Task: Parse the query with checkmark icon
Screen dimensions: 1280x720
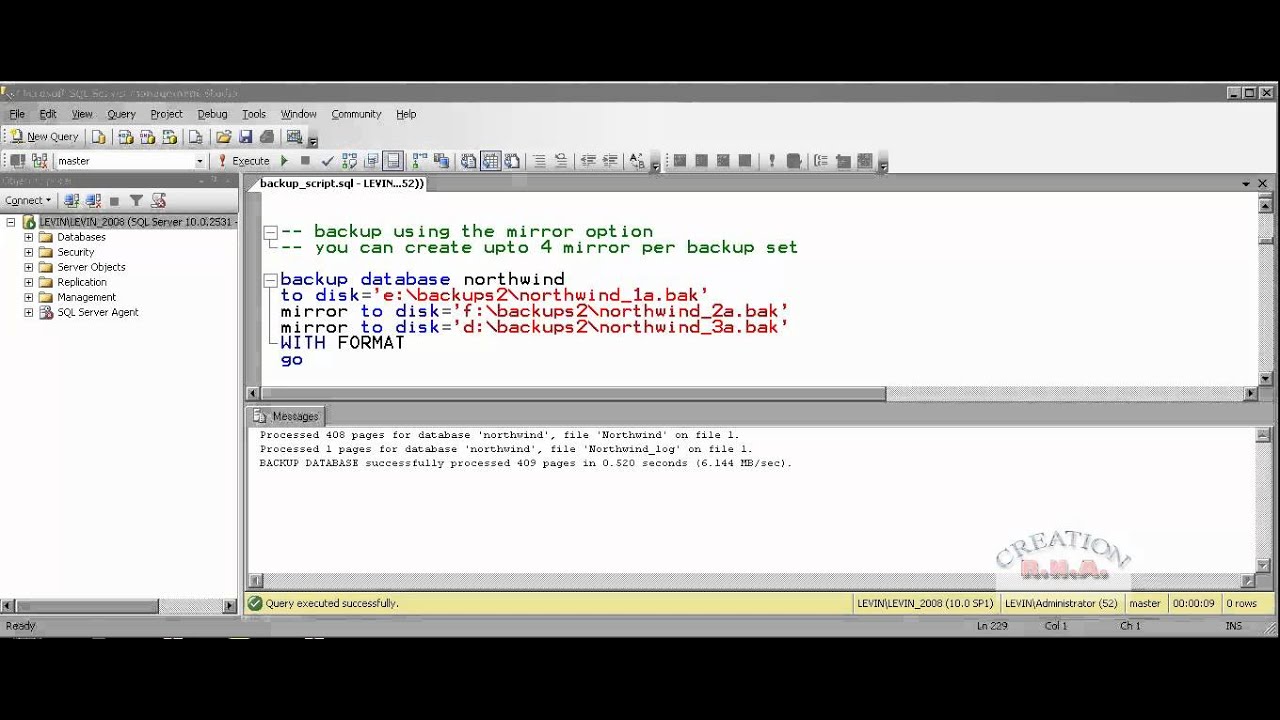Action: (x=327, y=161)
